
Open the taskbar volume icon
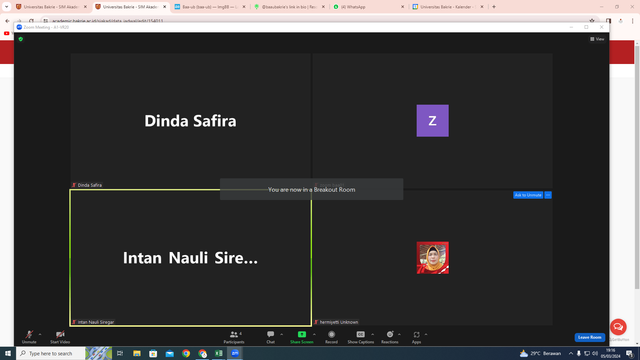click(595, 353)
